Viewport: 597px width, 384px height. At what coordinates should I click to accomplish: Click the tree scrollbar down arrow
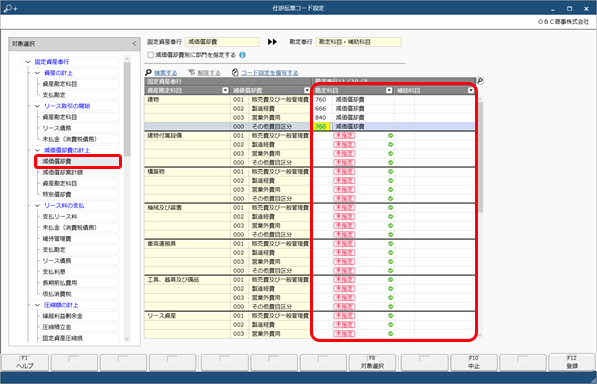pos(127,339)
